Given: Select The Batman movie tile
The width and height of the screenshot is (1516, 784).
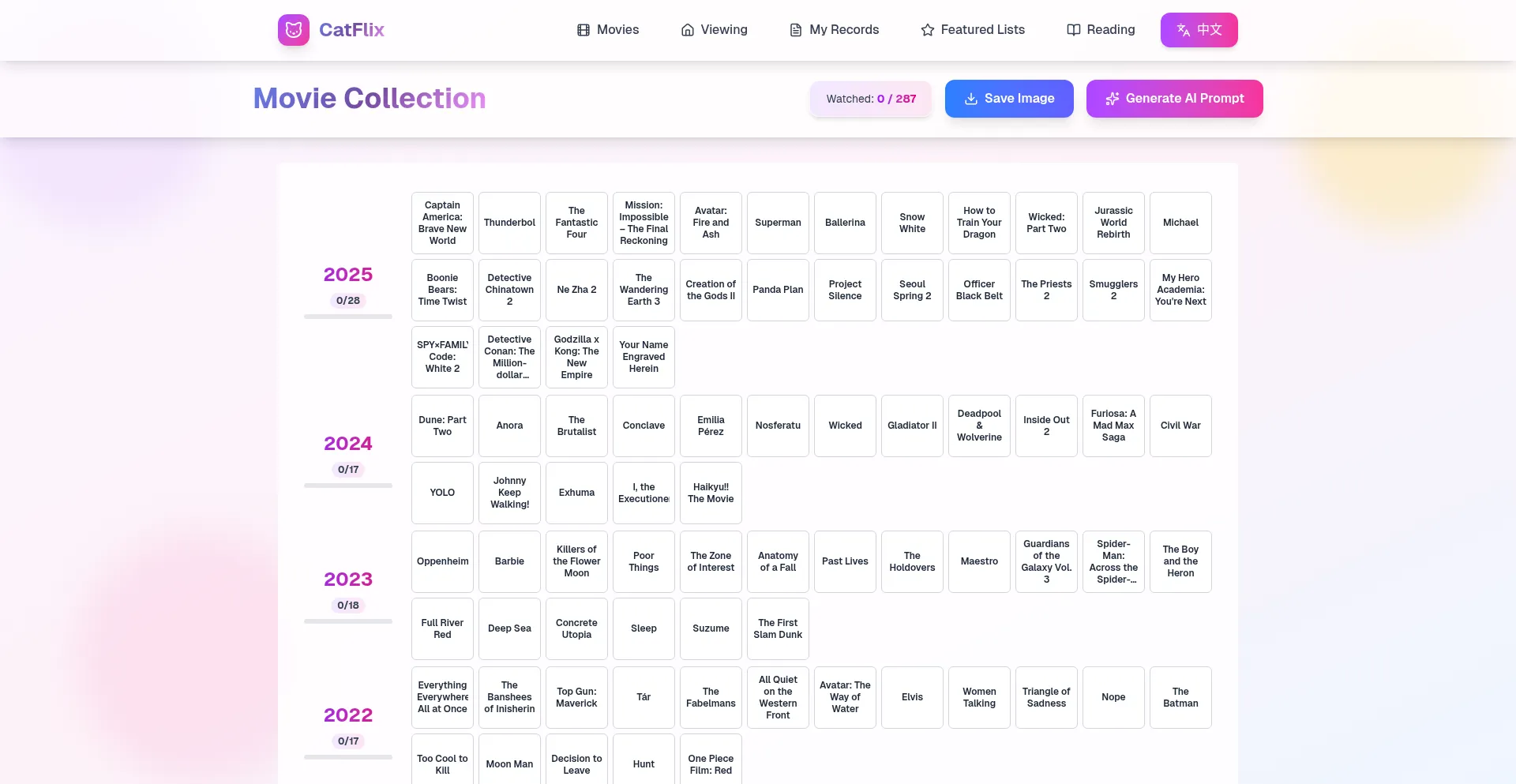Looking at the screenshot, I should [1180, 698].
